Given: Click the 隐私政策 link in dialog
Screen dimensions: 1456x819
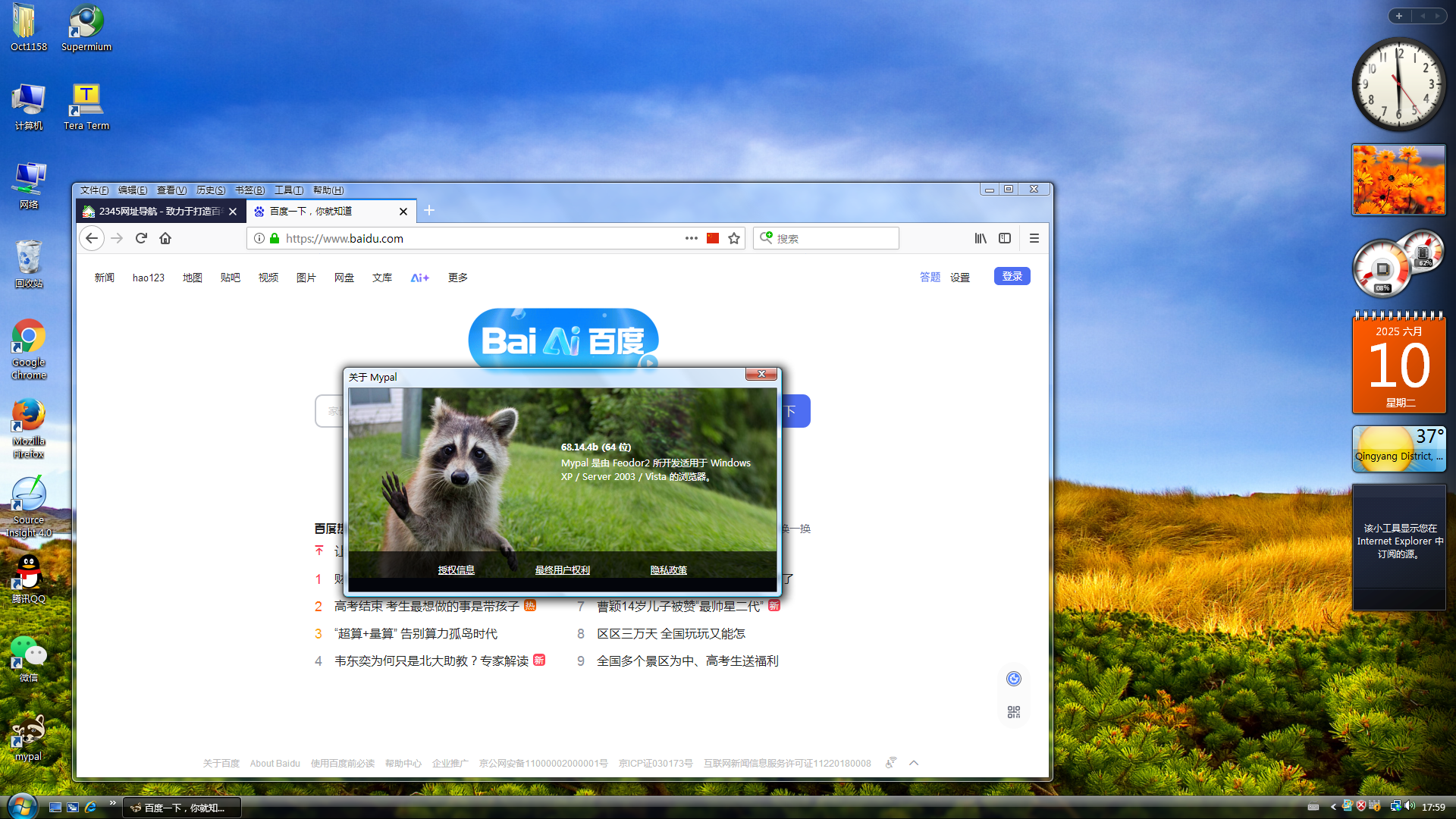Looking at the screenshot, I should [668, 570].
